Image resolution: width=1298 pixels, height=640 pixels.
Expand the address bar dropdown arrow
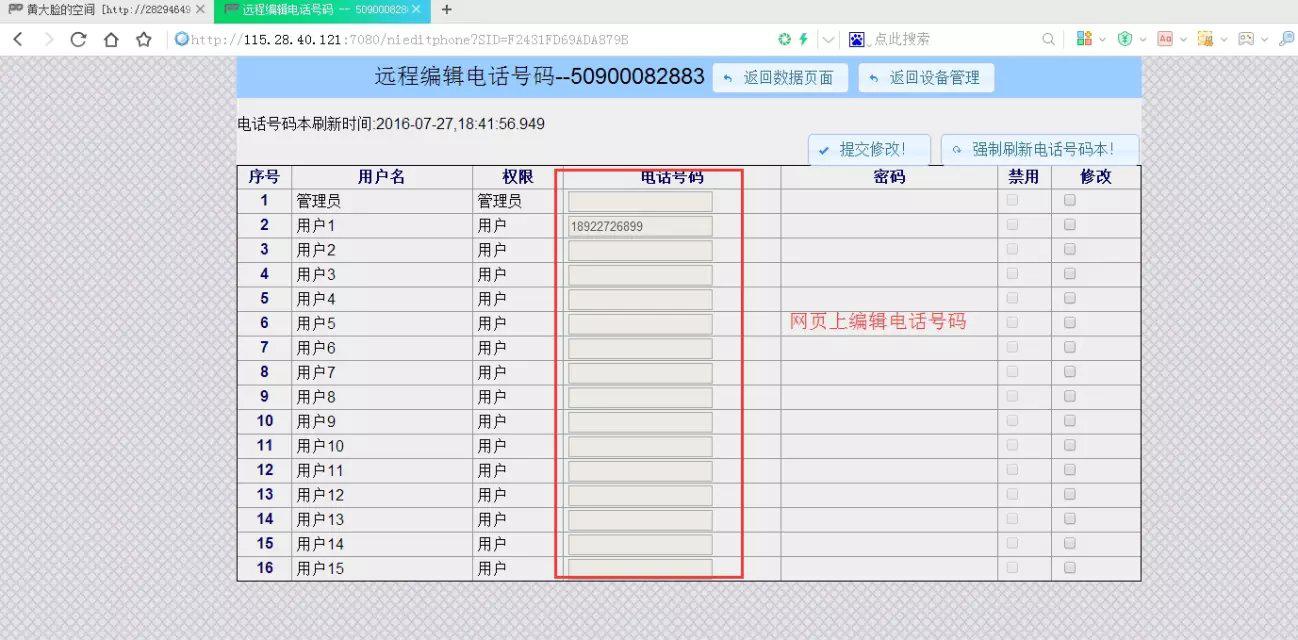[x=828, y=40]
